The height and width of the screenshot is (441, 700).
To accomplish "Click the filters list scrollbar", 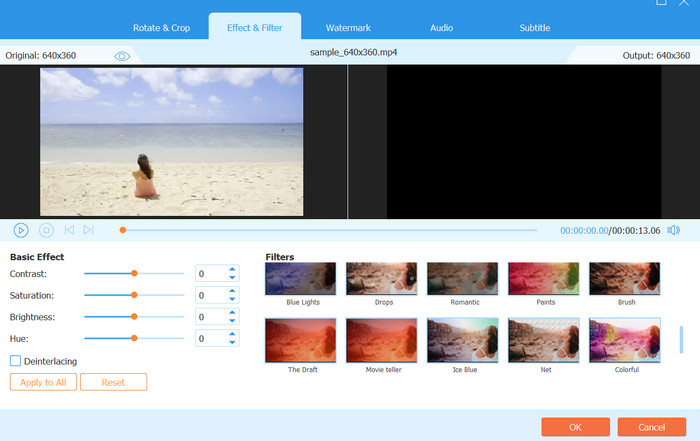I will click(682, 338).
